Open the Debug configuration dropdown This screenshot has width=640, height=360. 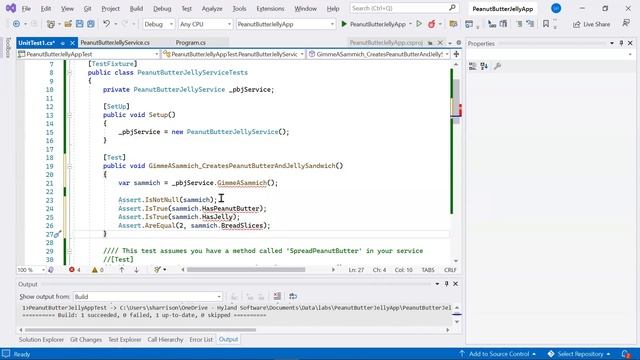(158, 24)
